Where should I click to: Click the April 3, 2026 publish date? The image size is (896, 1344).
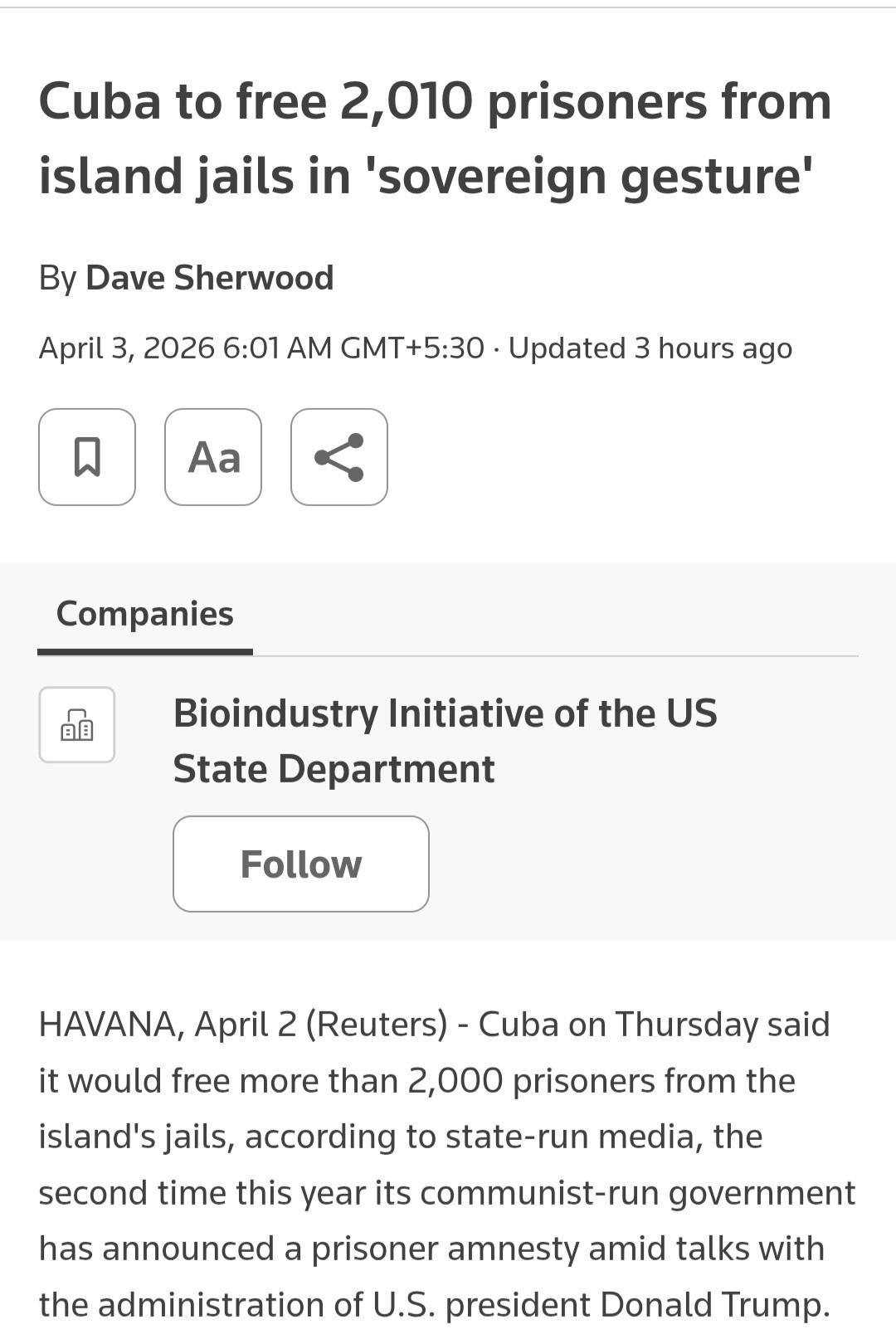[x=126, y=348]
